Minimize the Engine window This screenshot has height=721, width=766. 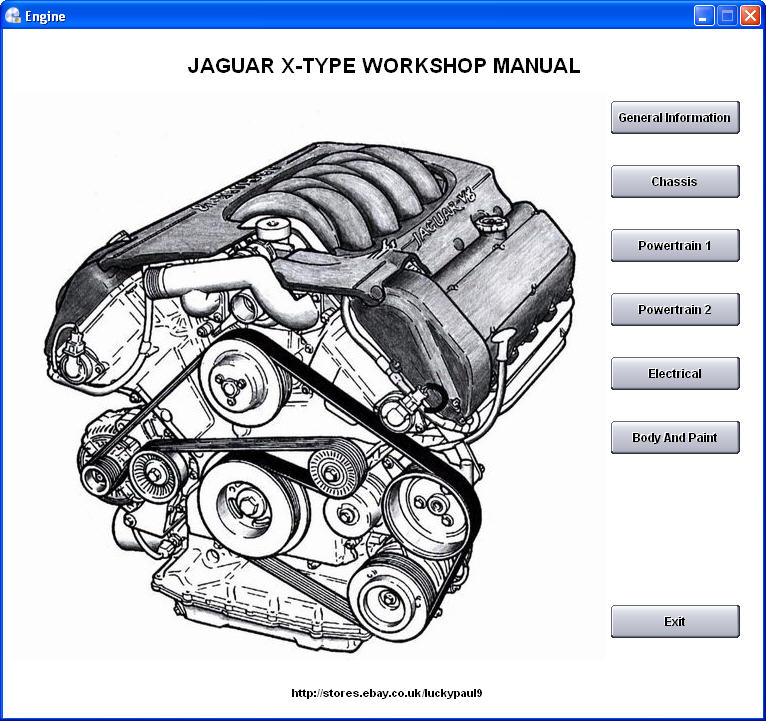(704, 16)
